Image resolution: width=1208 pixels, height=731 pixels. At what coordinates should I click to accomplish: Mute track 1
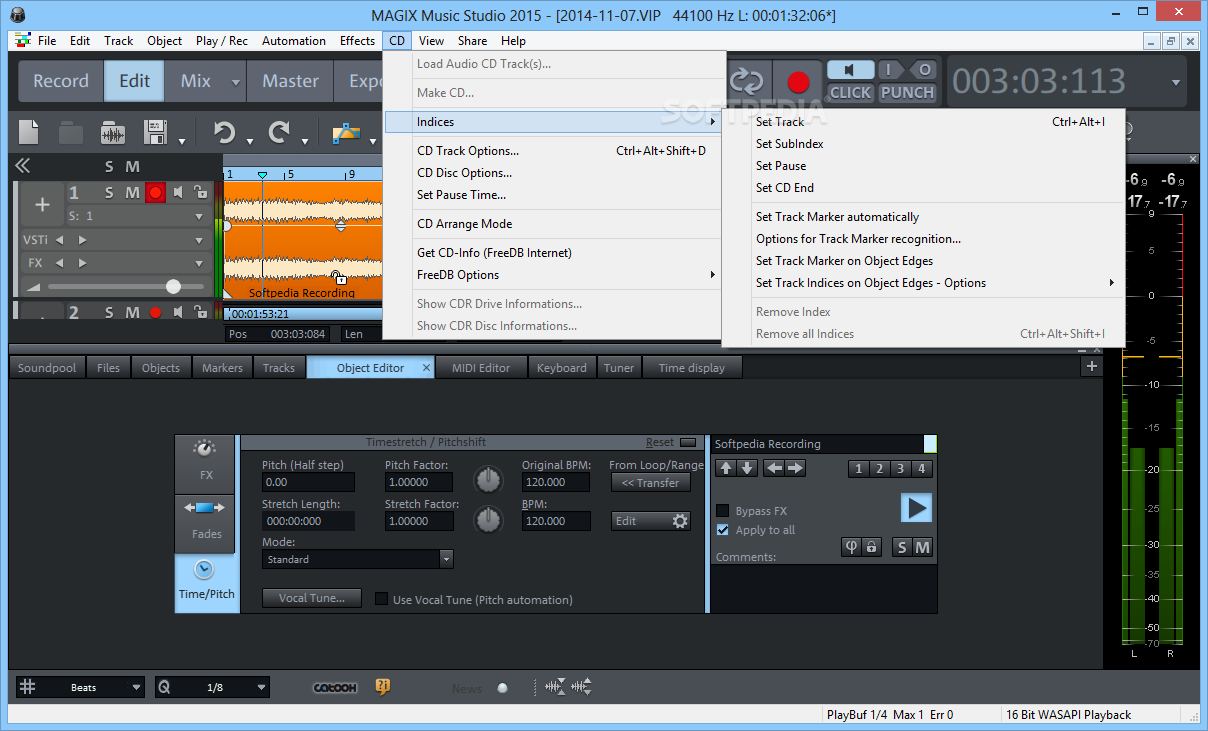tap(133, 193)
